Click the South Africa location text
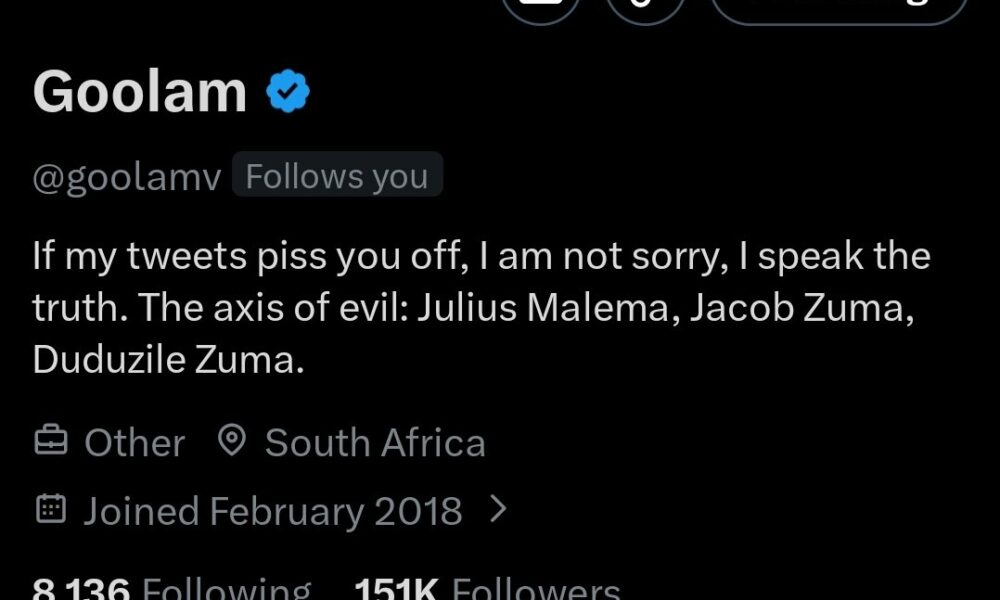The image size is (1000, 600). (375, 443)
